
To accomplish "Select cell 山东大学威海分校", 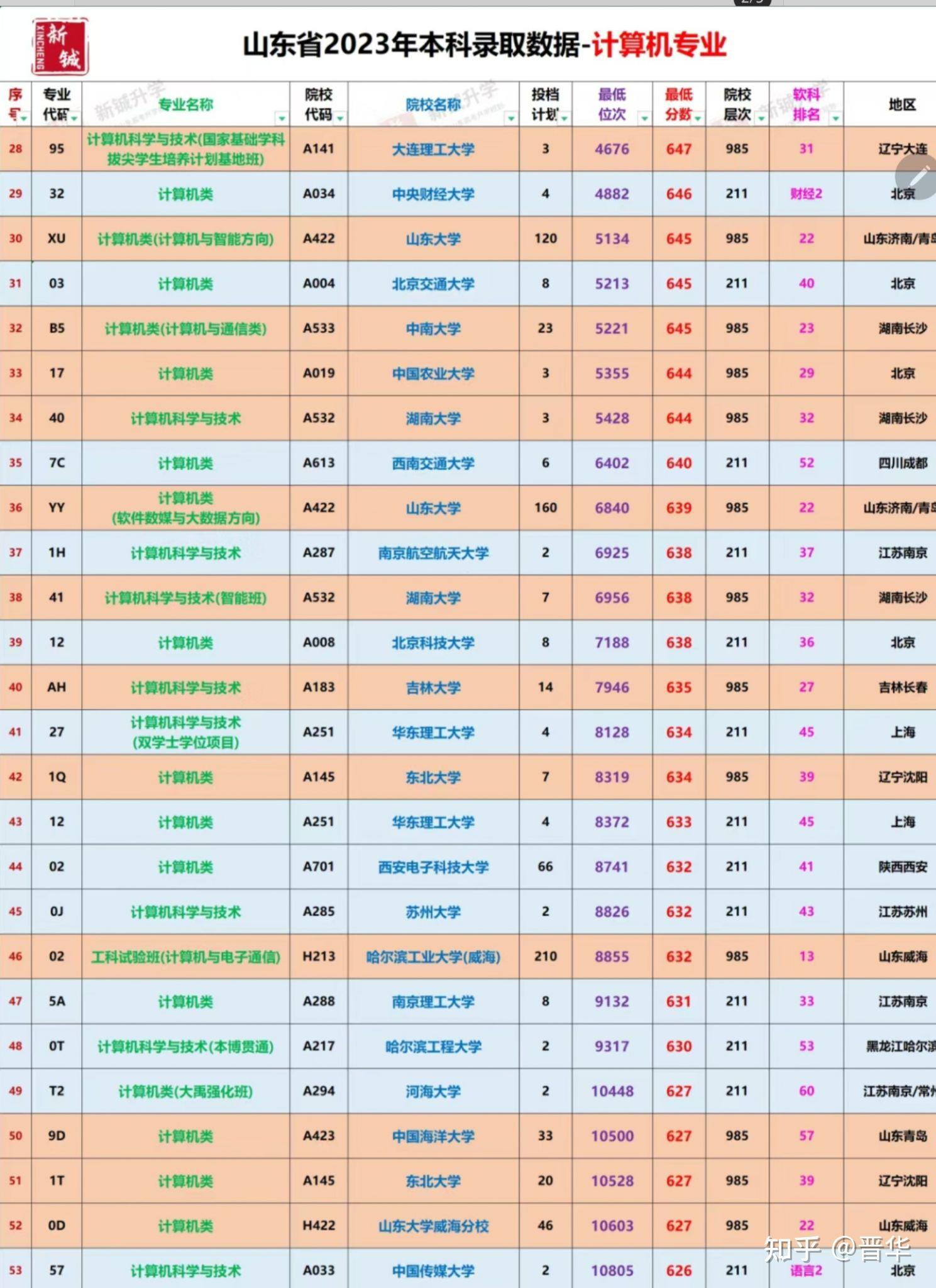I will 433,1226.
